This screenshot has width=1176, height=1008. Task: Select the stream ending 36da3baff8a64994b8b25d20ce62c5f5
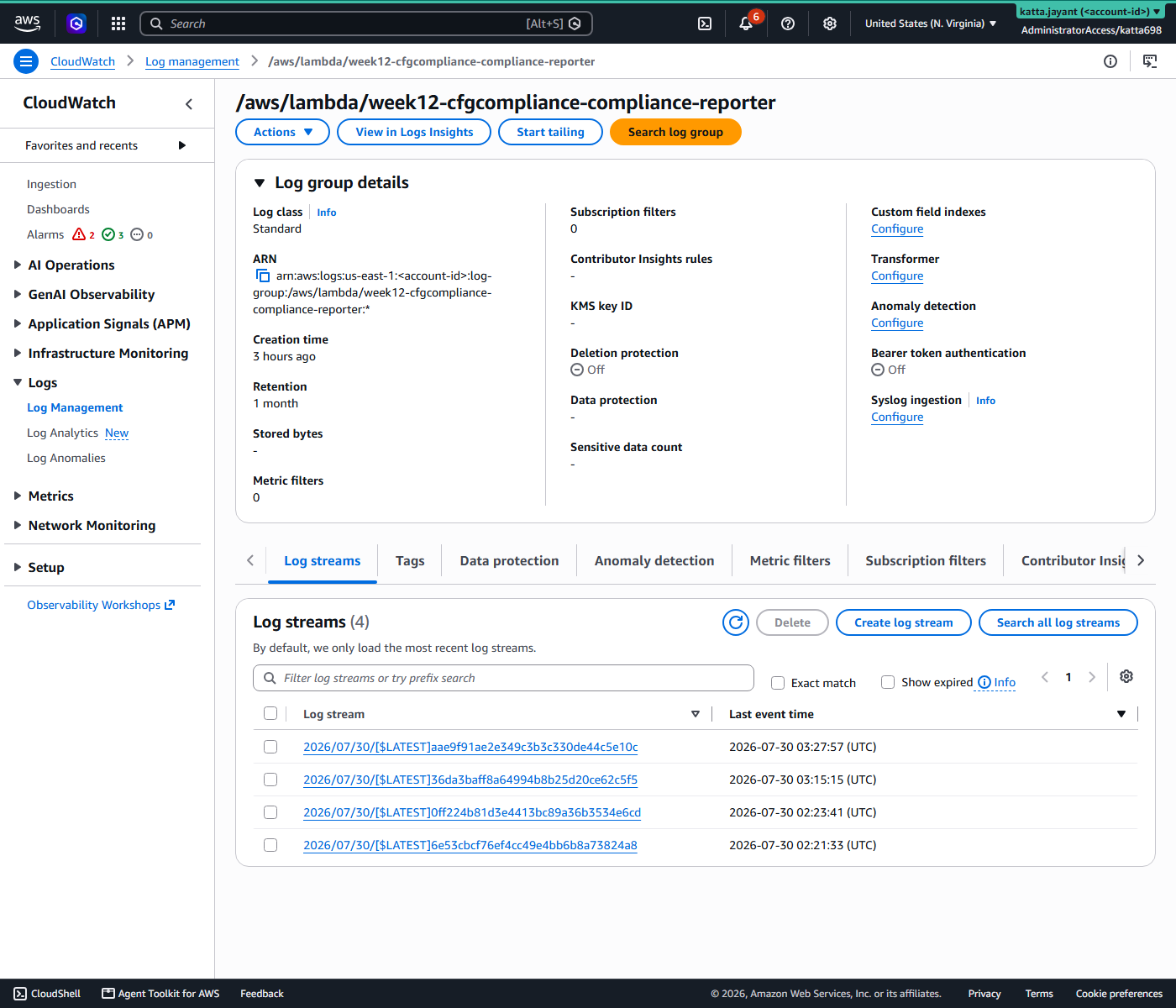(x=270, y=780)
